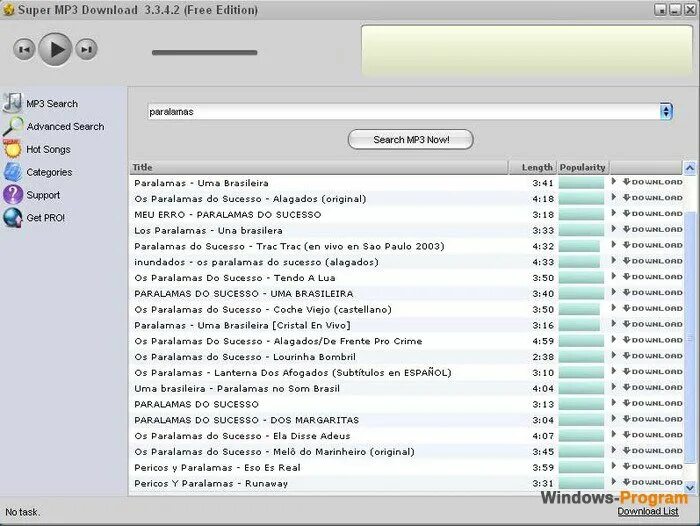
Task: Select row Pericos y Paralamas - Eso Es Real
Action: point(406,468)
